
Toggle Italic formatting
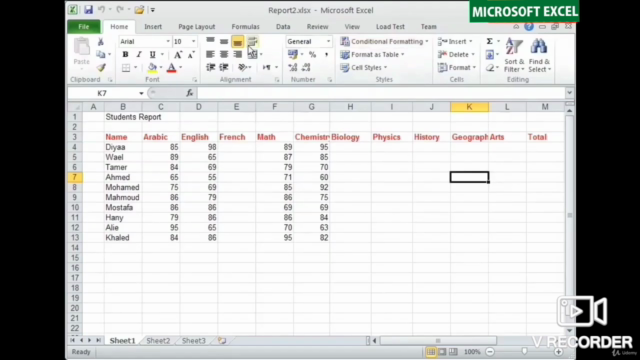tap(139, 54)
